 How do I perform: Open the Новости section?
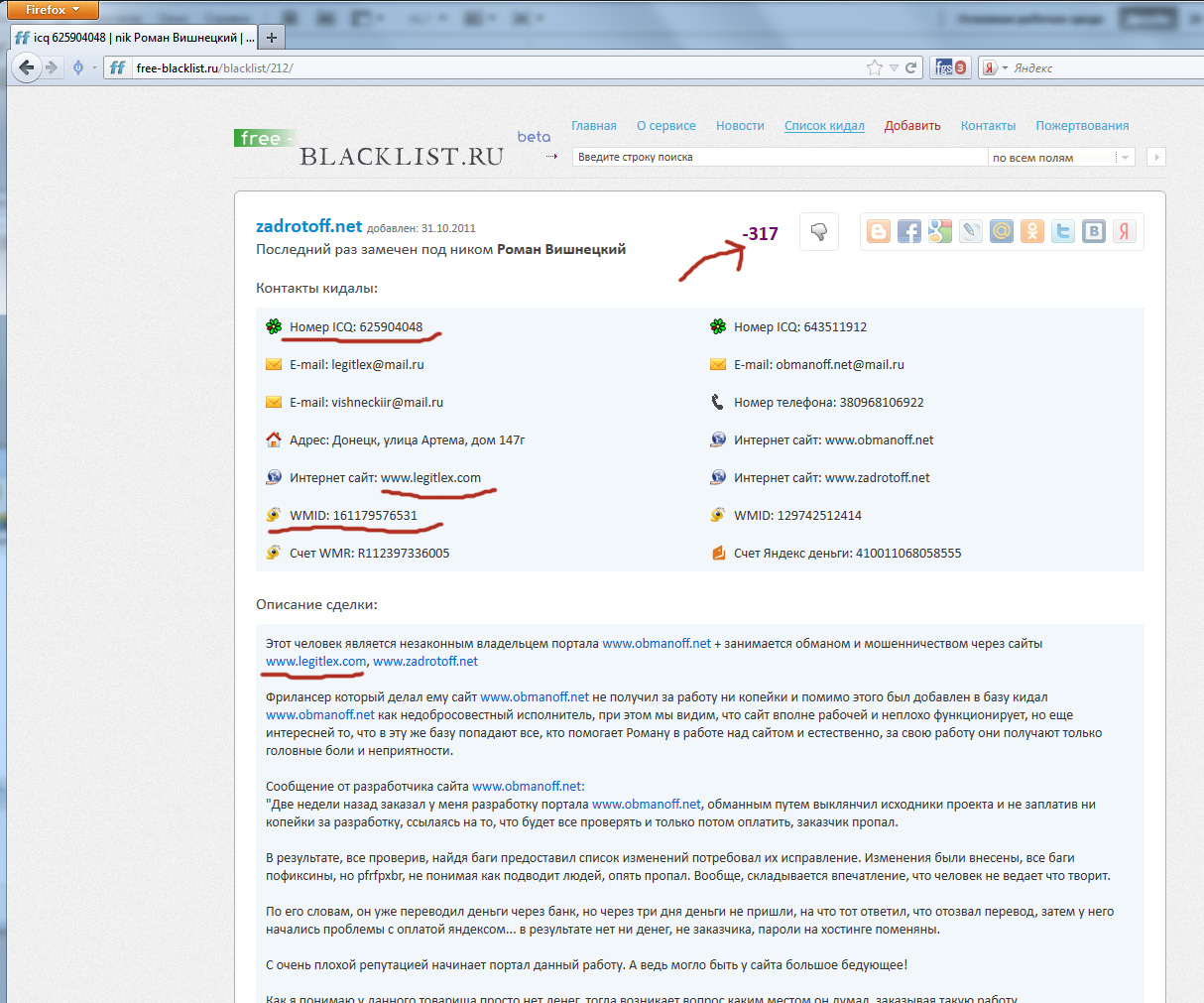pos(740,126)
